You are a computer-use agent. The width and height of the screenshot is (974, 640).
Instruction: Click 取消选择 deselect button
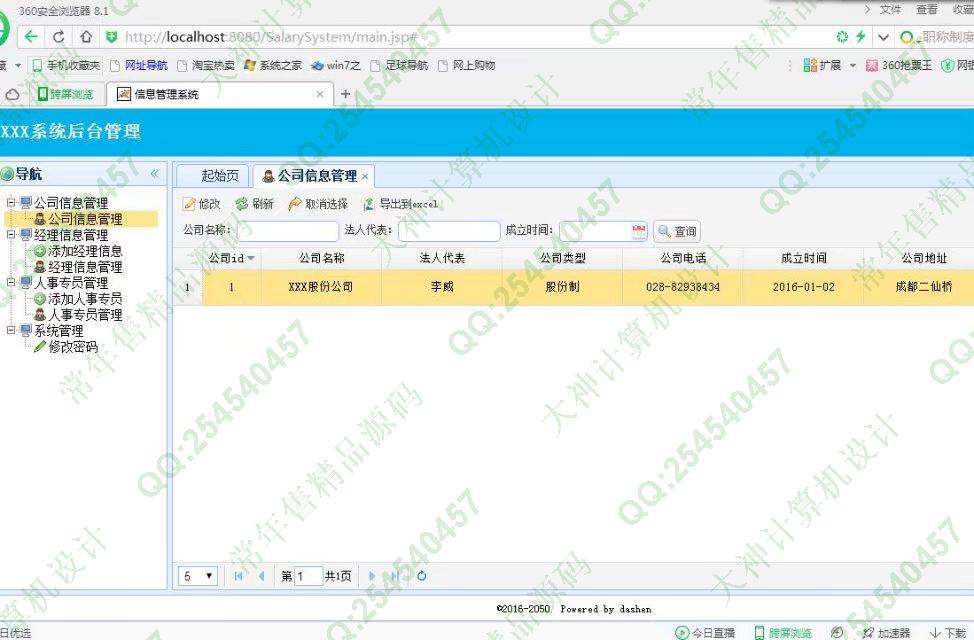[318, 204]
